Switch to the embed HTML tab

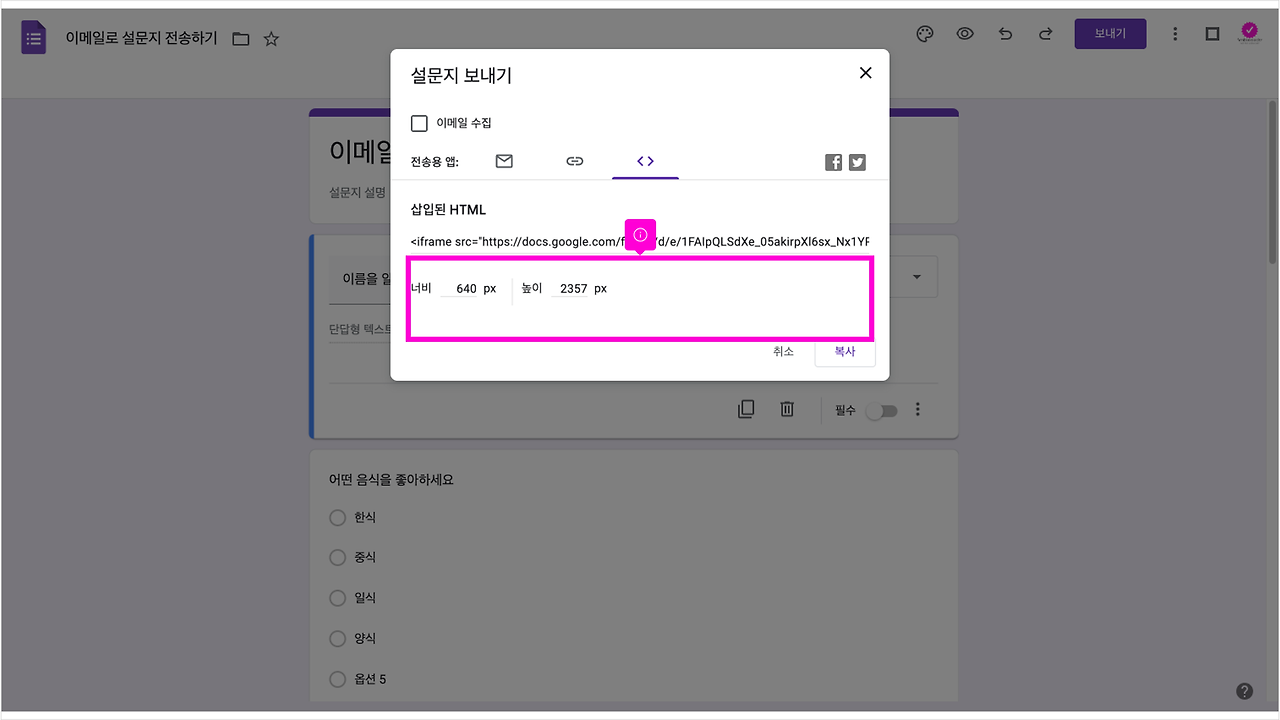[x=645, y=160]
